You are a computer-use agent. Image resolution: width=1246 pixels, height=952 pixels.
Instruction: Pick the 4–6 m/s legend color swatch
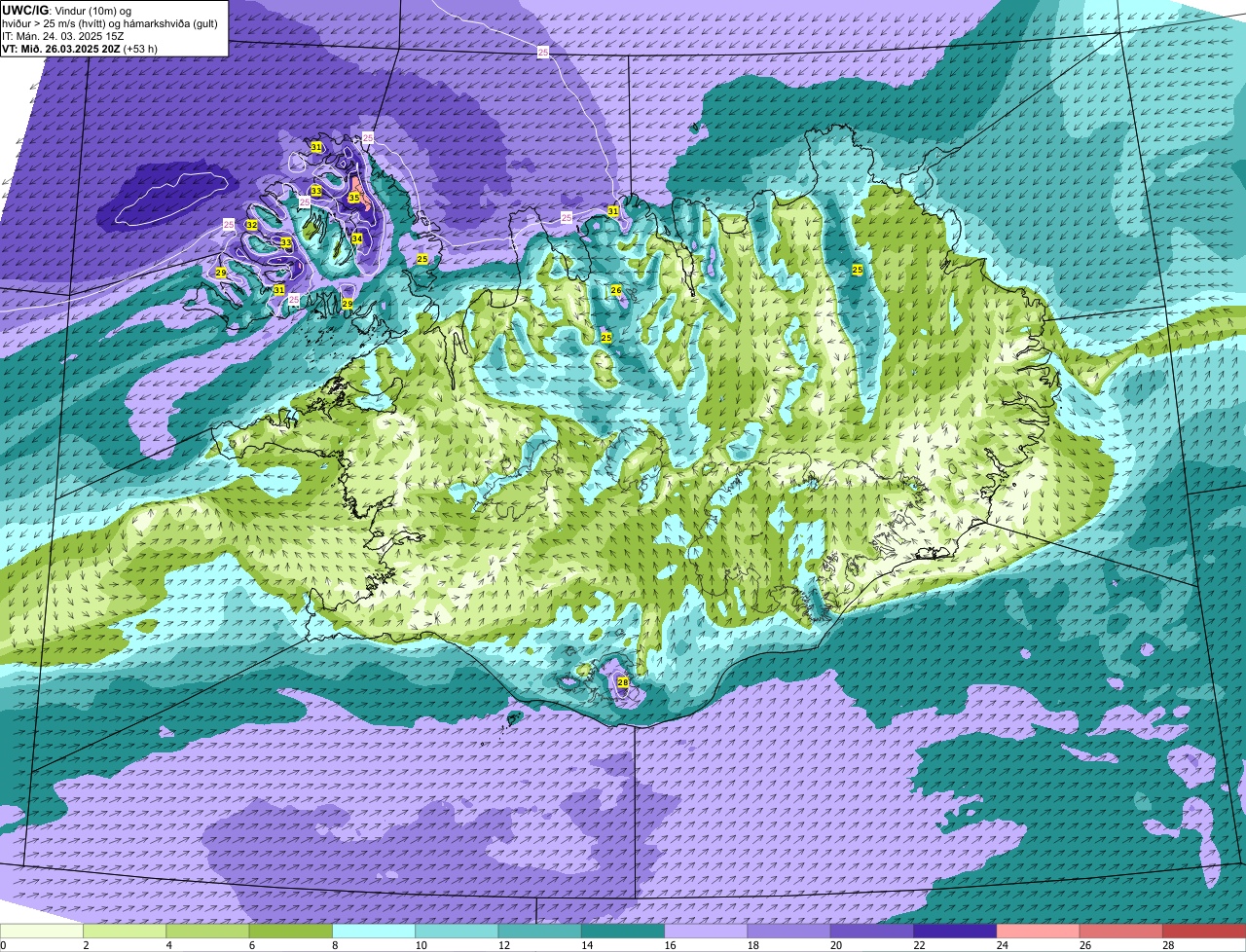[207, 932]
